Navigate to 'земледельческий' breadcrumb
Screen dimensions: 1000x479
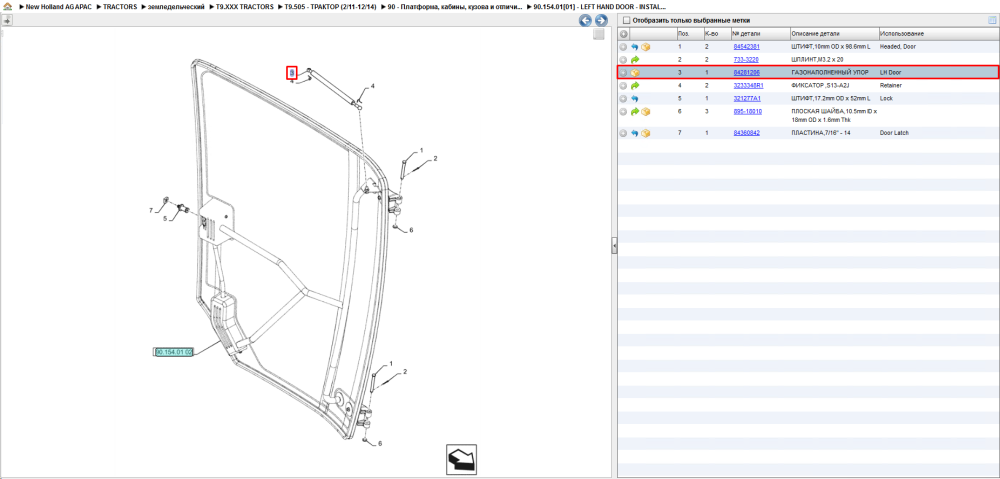[x=177, y=6]
